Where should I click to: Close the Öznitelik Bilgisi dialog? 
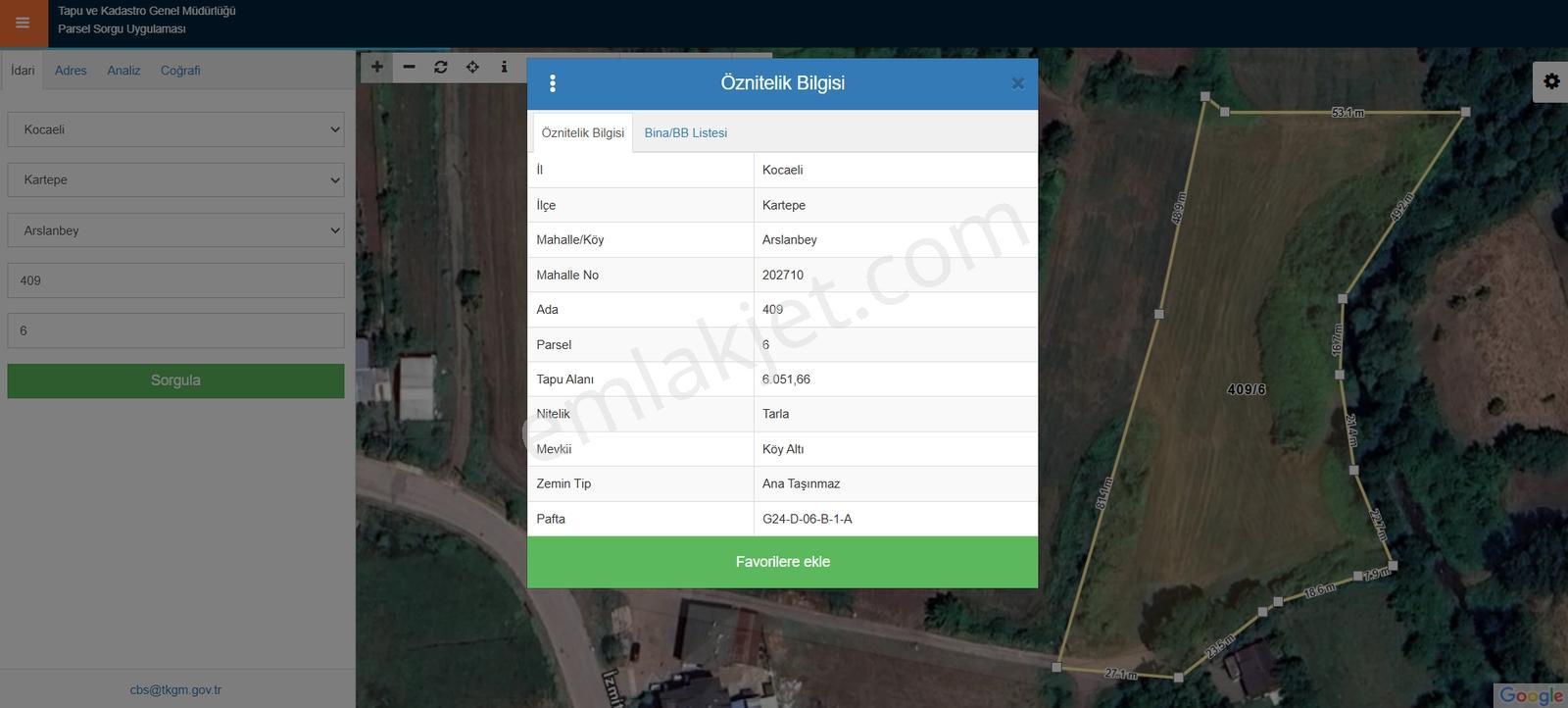coord(1017,83)
